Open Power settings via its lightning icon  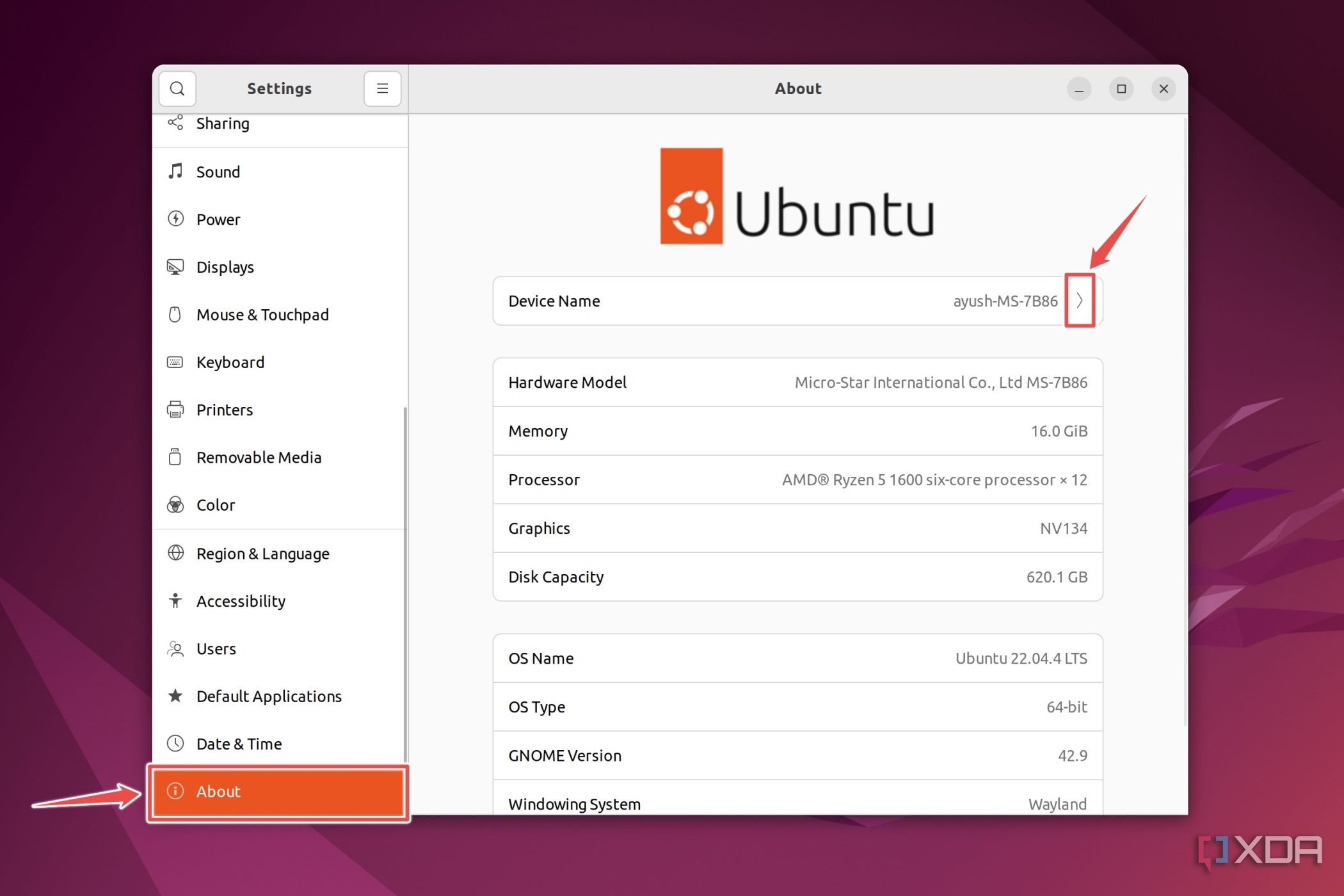pyautogui.click(x=175, y=219)
